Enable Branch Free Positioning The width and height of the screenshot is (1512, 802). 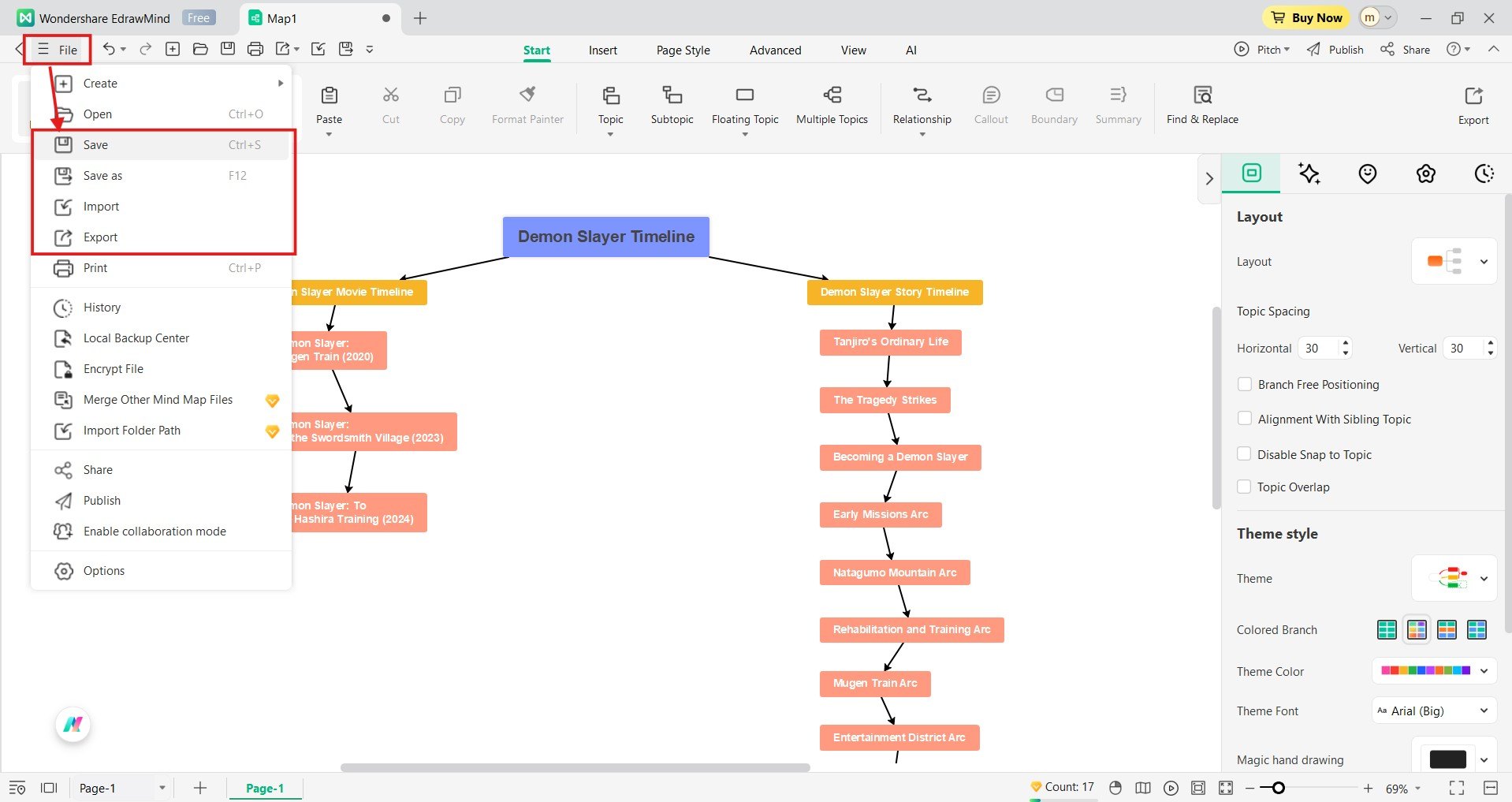pos(1245,384)
